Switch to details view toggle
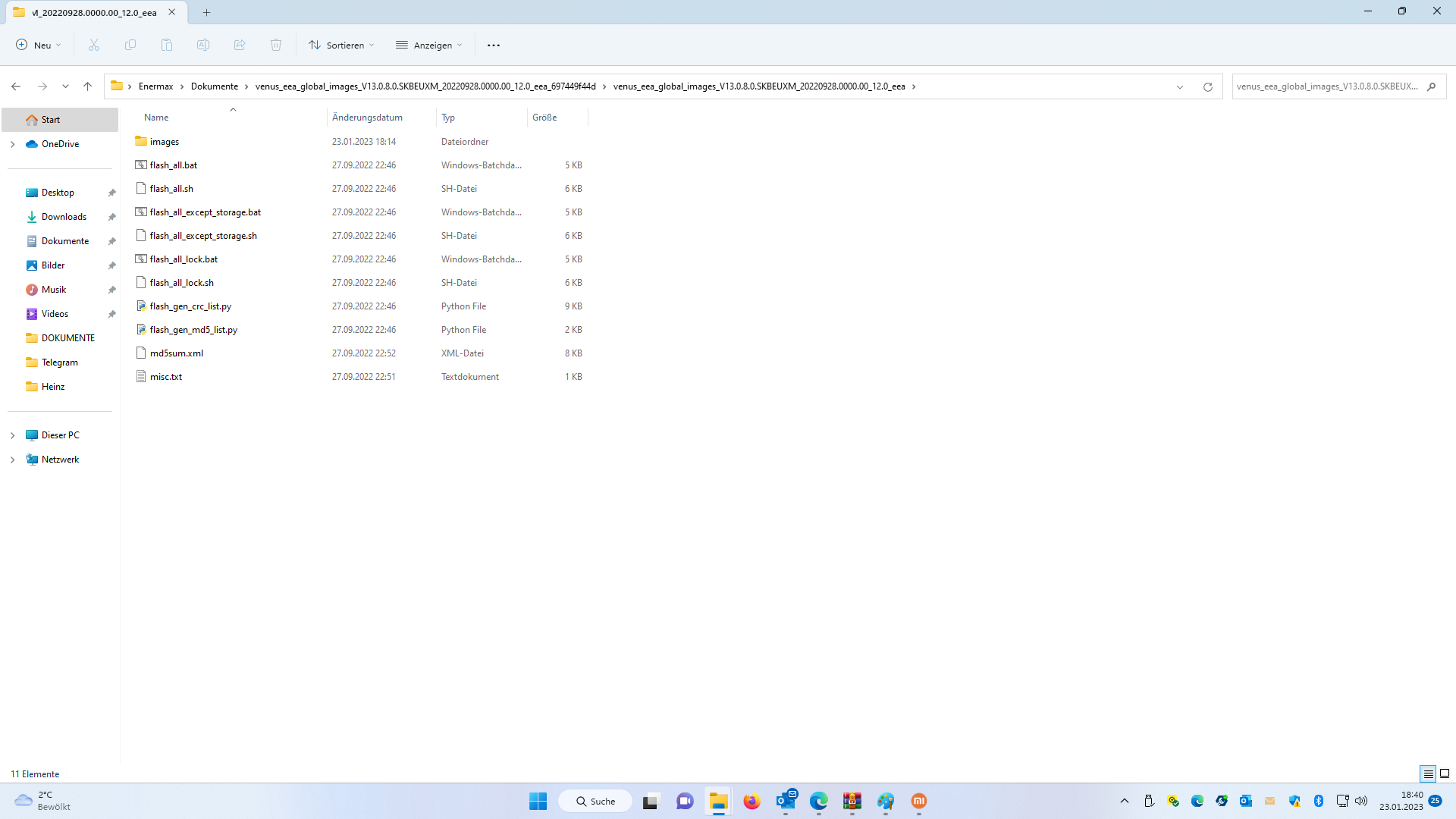The height and width of the screenshot is (819, 1456). coord(1428,773)
